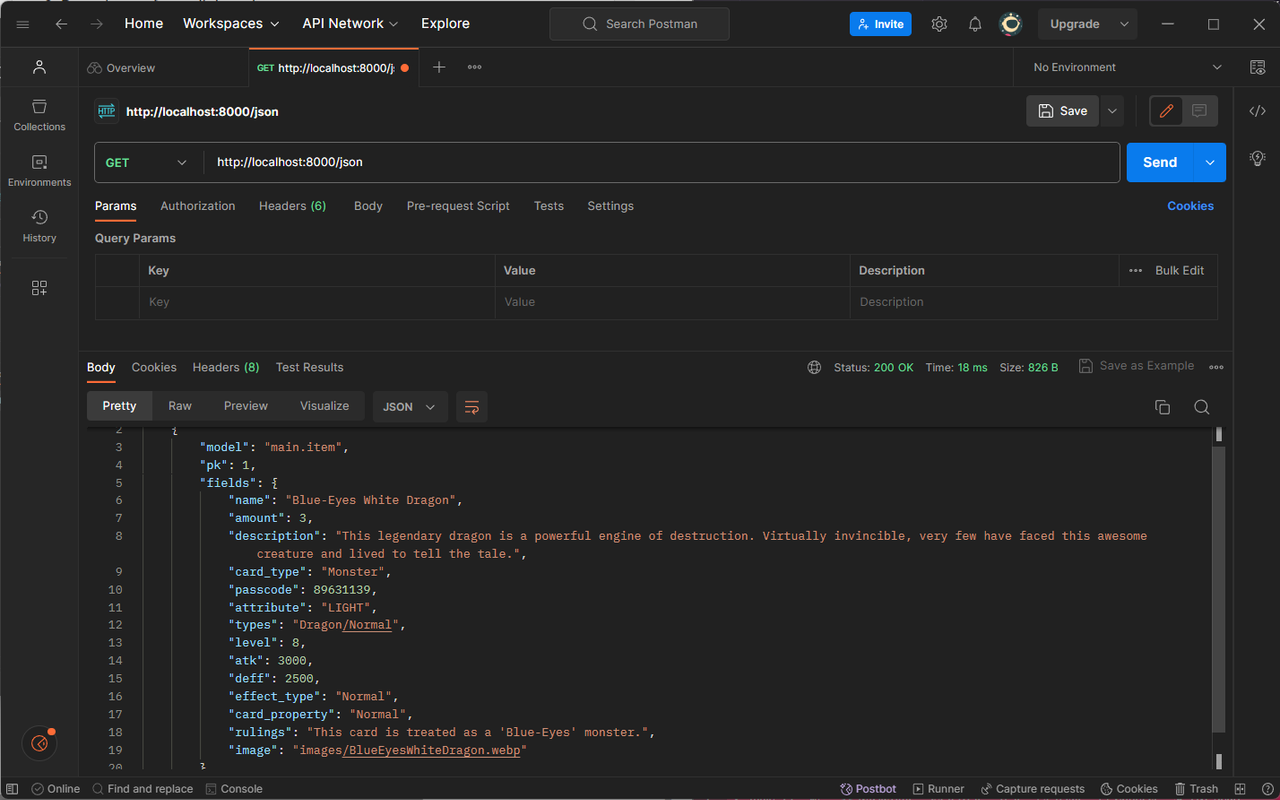Change the JSON response format dropdown
This screenshot has width=1280, height=800.
pos(410,407)
